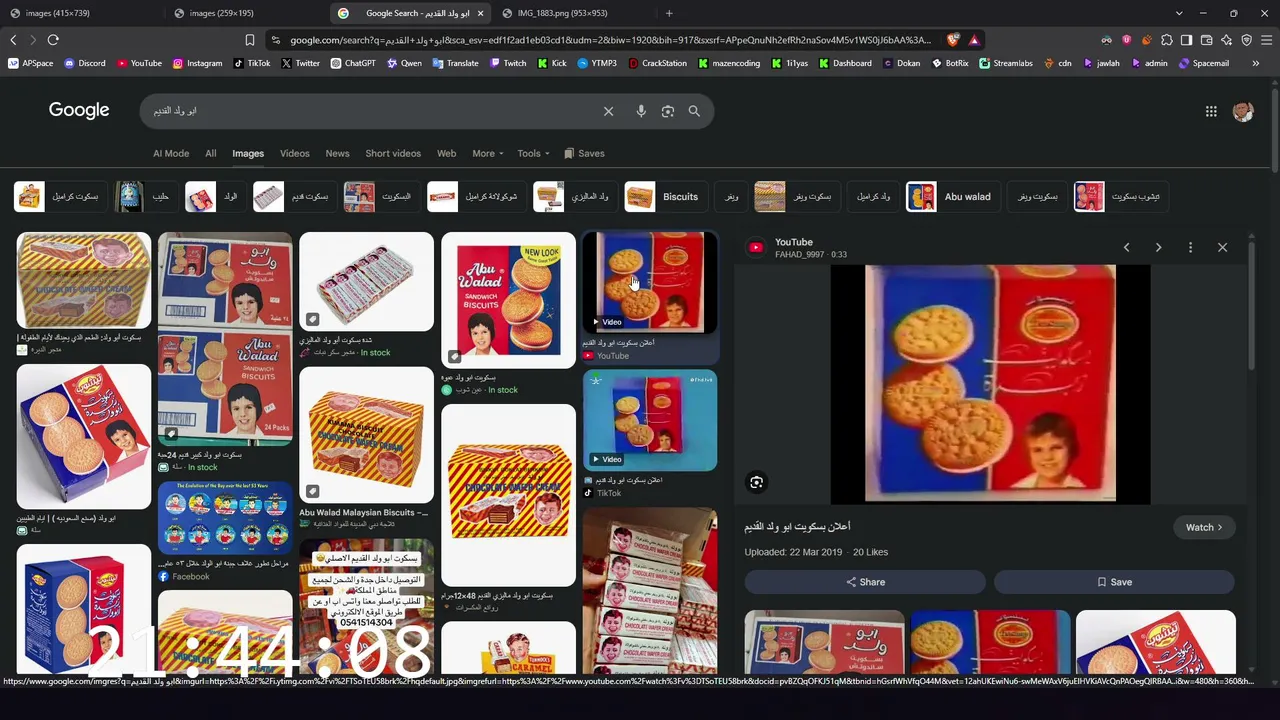
Task: Open the Instagram bookmark
Action: 197,63
